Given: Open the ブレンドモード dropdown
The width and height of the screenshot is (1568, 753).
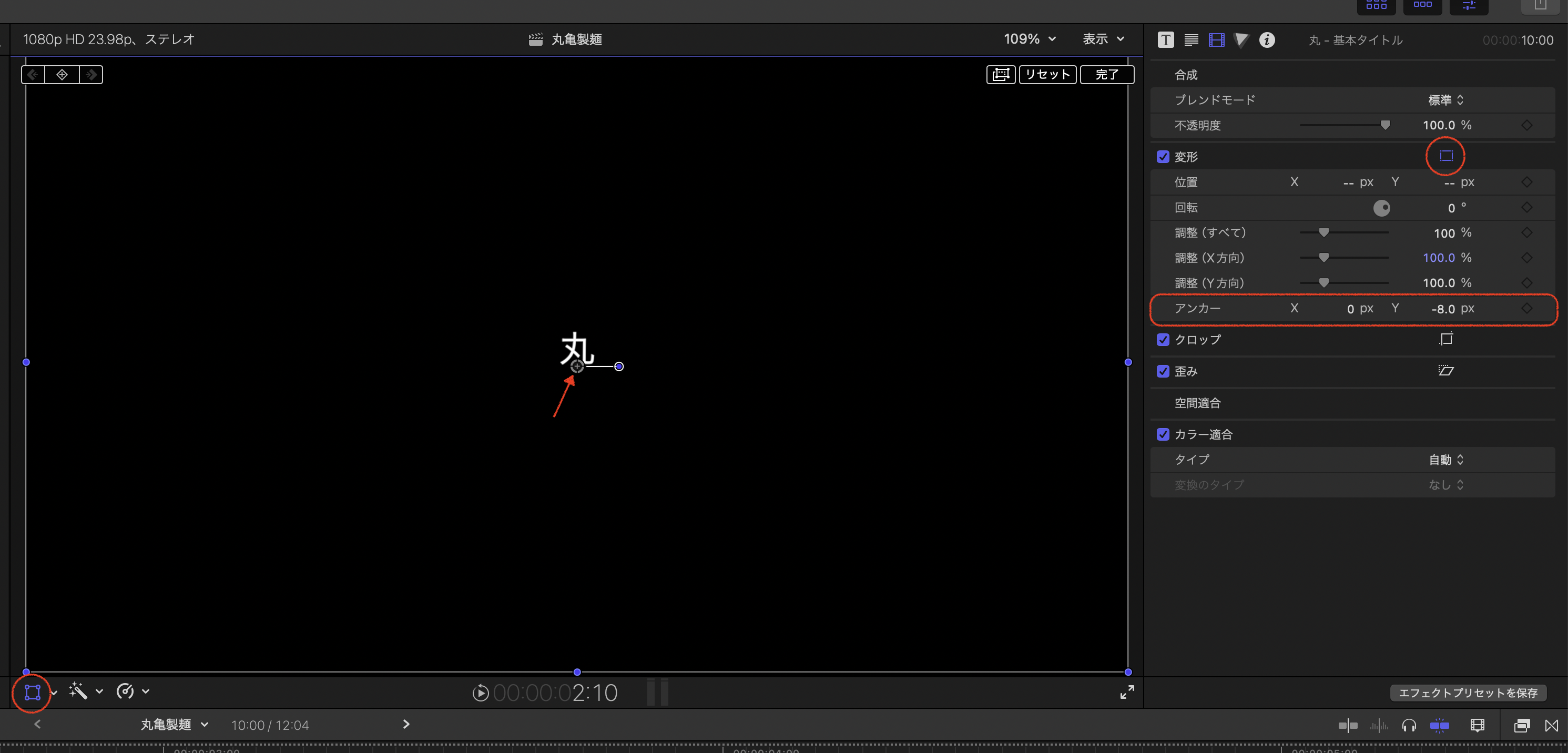Looking at the screenshot, I should pos(1445,100).
